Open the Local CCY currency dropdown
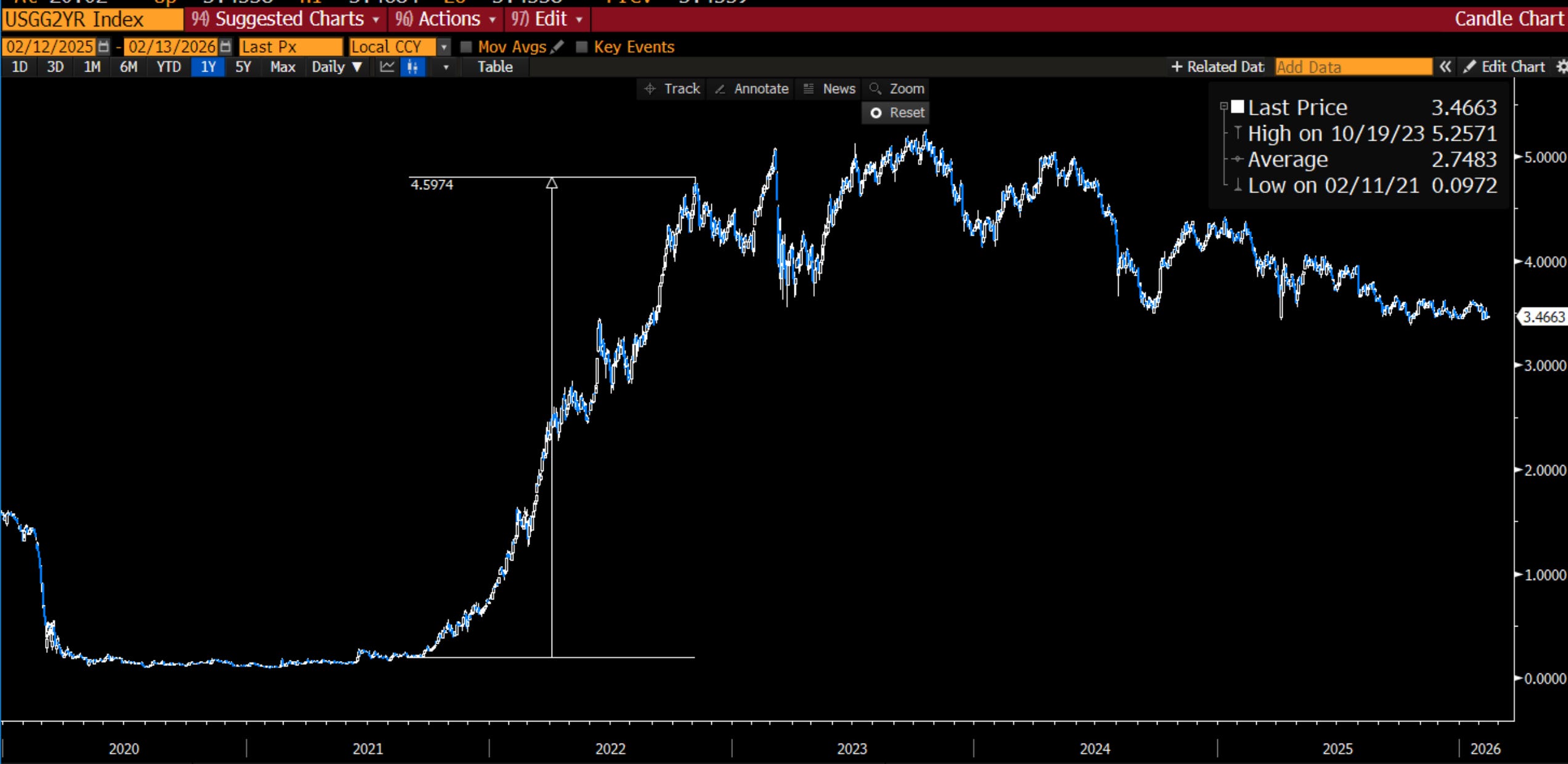 pos(443,47)
